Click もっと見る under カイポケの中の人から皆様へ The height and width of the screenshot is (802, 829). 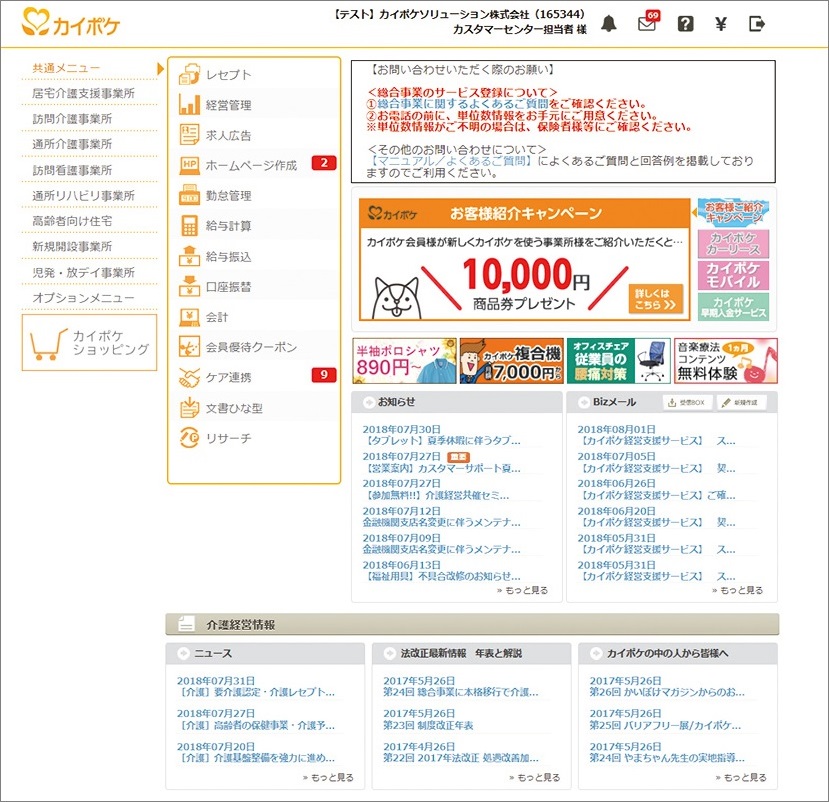coord(740,777)
